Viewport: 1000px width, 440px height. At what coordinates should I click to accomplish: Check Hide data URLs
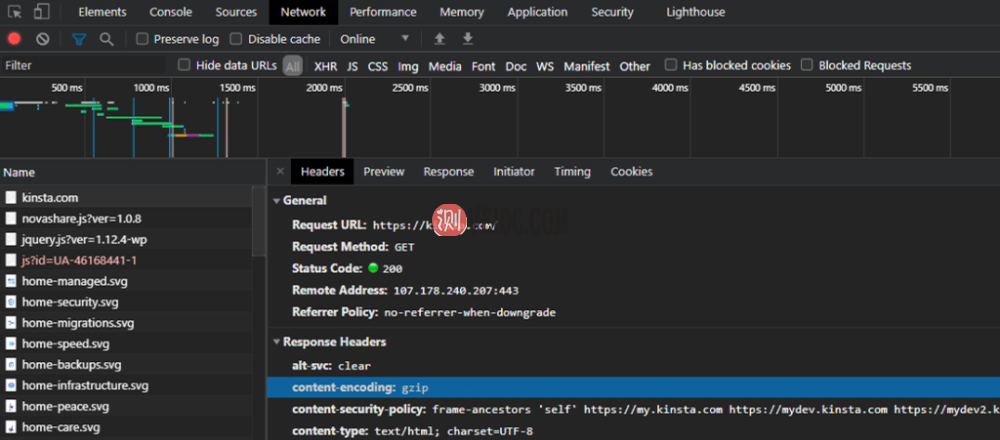[x=184, y=64]
